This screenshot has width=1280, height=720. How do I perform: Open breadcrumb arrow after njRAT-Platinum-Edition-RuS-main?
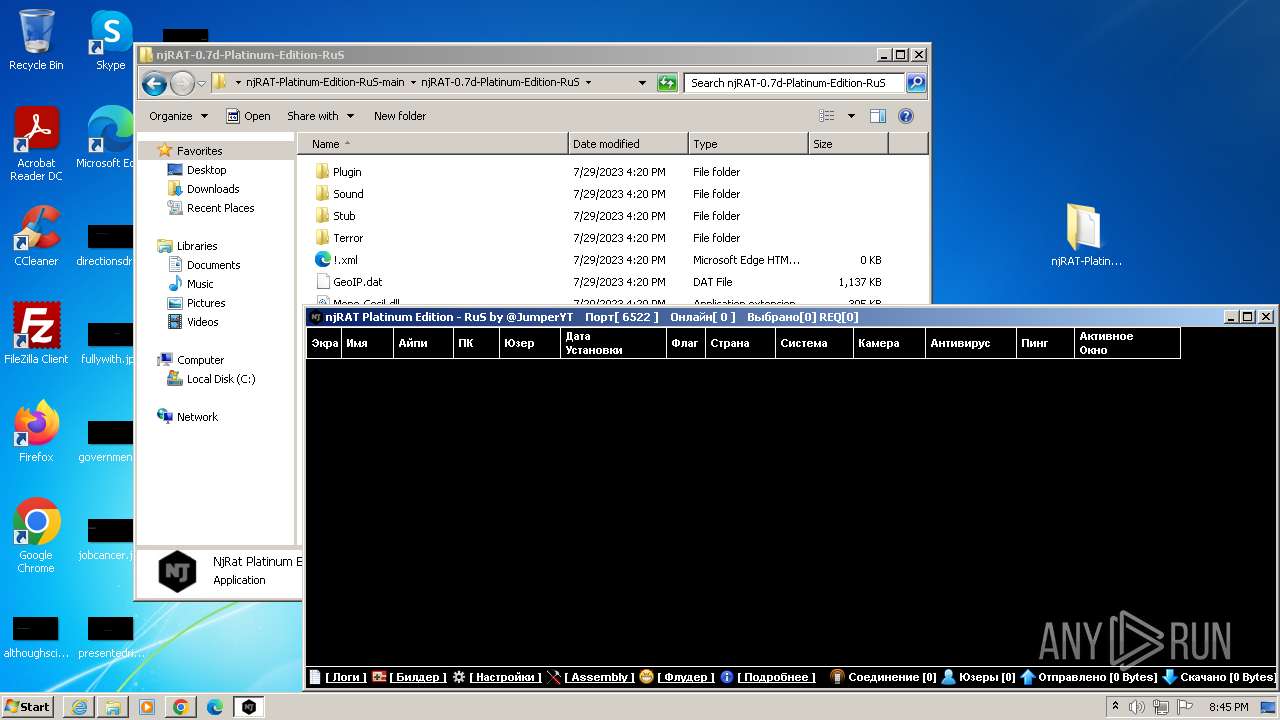click(x=412, y=83)
